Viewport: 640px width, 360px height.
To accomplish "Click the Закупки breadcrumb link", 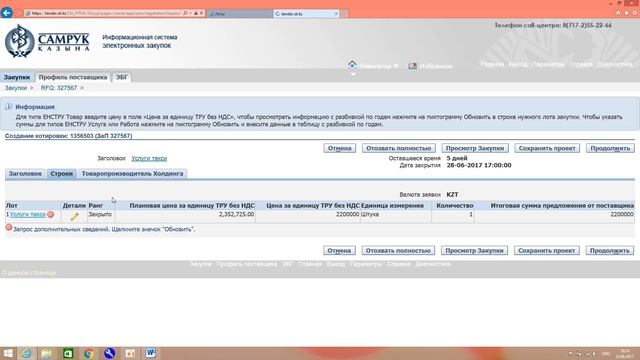I will coord(16,88).
